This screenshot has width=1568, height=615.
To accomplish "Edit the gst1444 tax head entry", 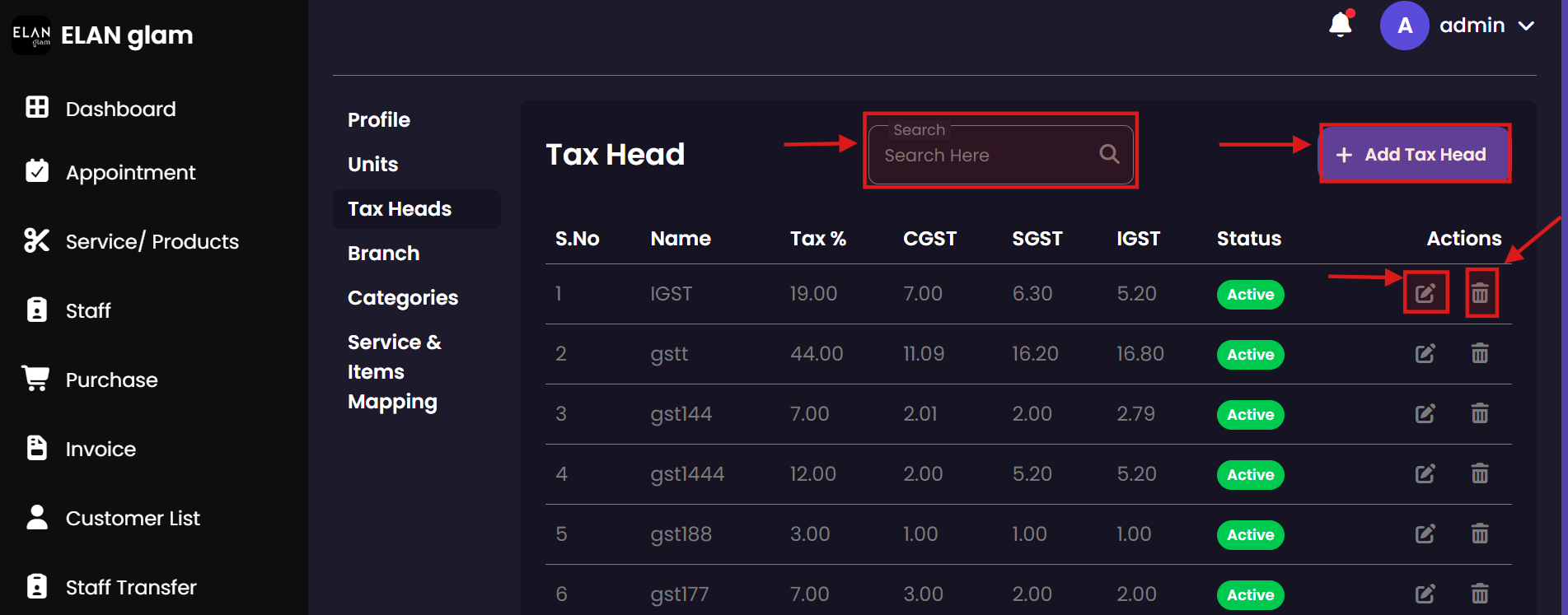I will click(x=1425, y=473).
